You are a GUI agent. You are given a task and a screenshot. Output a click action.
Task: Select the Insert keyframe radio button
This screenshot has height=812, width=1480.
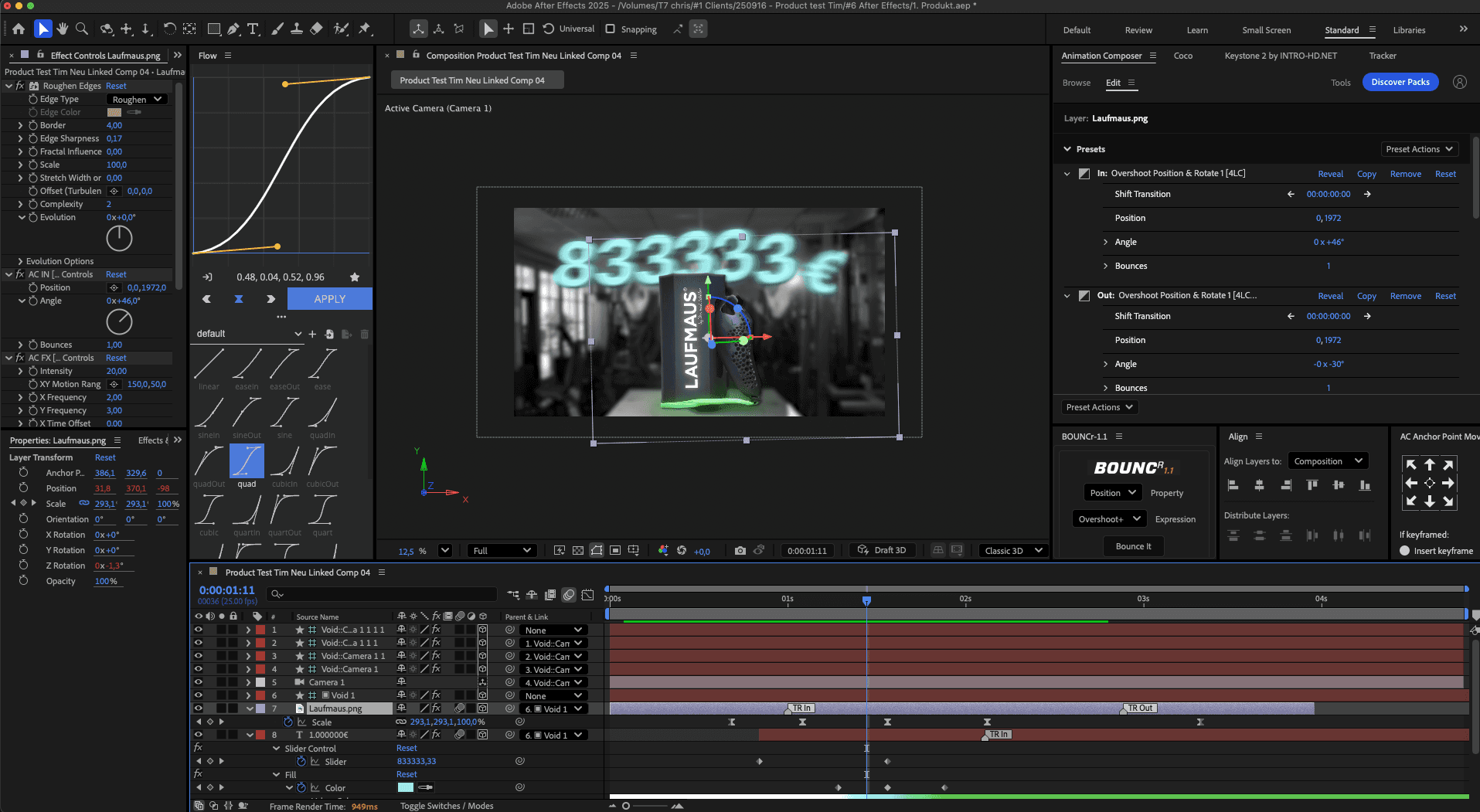tap(1405, 551)
